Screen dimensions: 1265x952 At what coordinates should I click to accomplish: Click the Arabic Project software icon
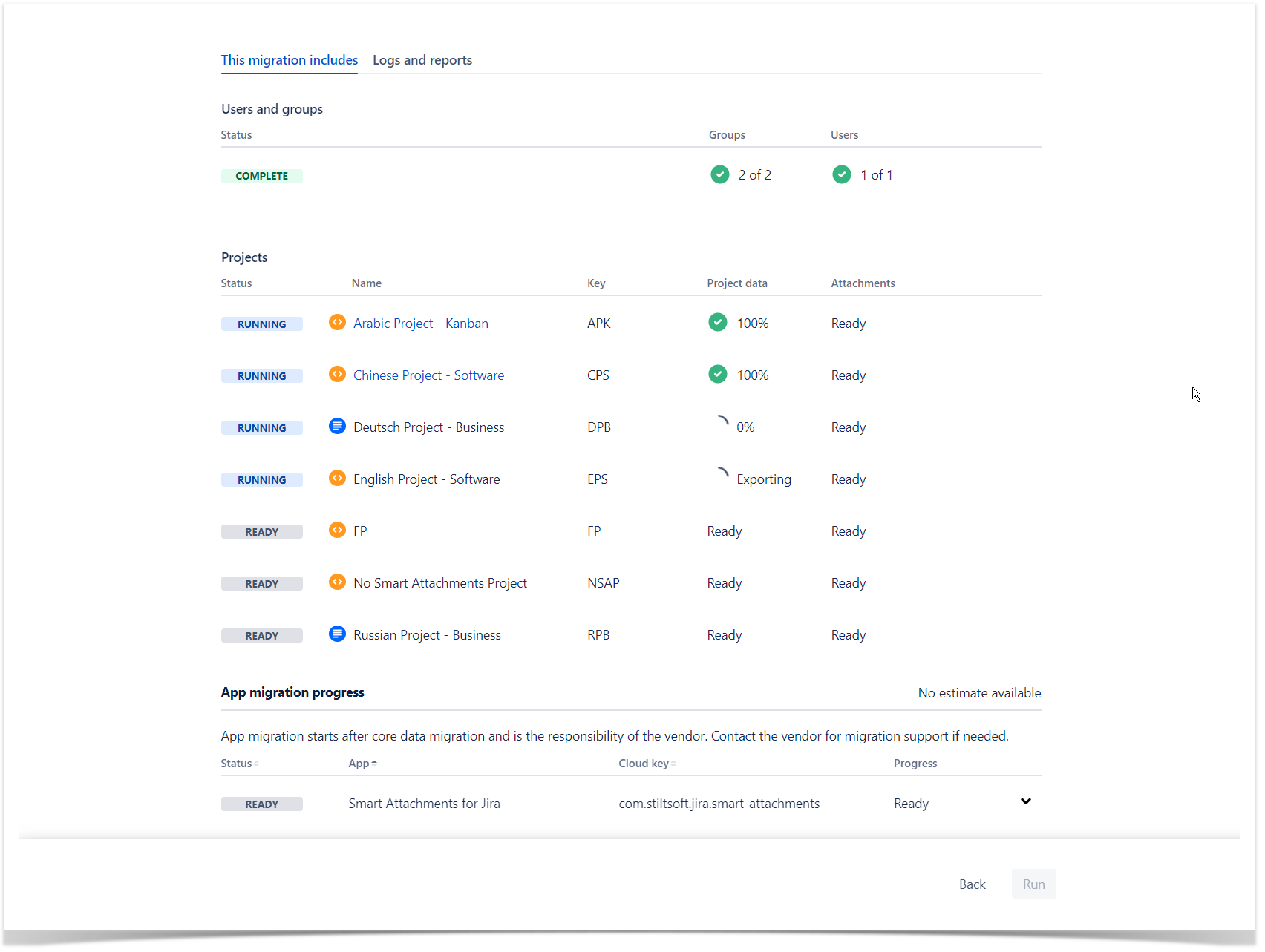pyautogui.click(x=337, y=322)
